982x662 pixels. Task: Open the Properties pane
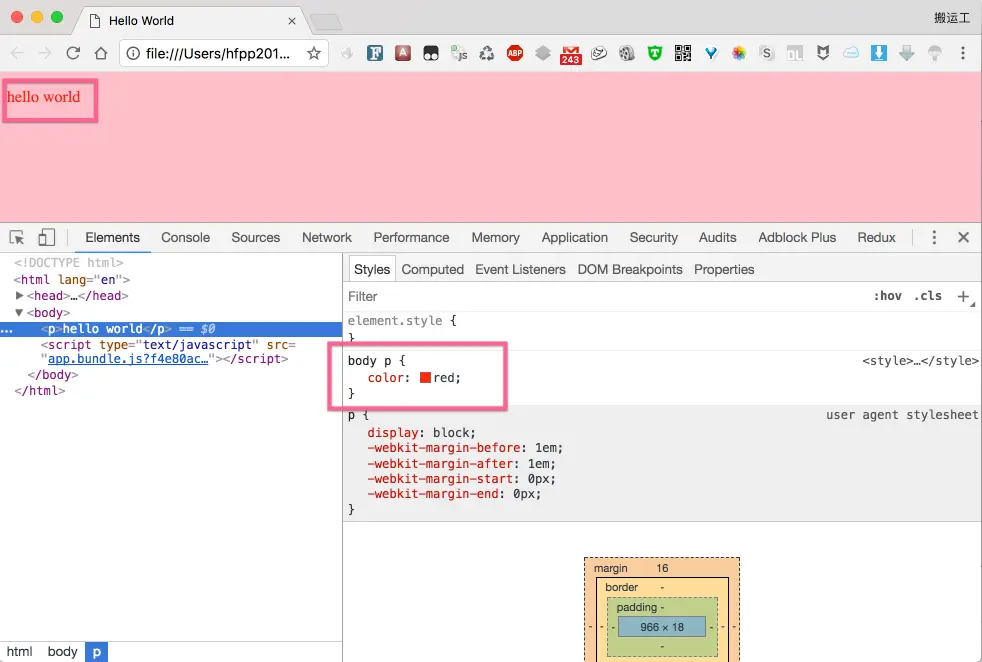pos(724,269)
